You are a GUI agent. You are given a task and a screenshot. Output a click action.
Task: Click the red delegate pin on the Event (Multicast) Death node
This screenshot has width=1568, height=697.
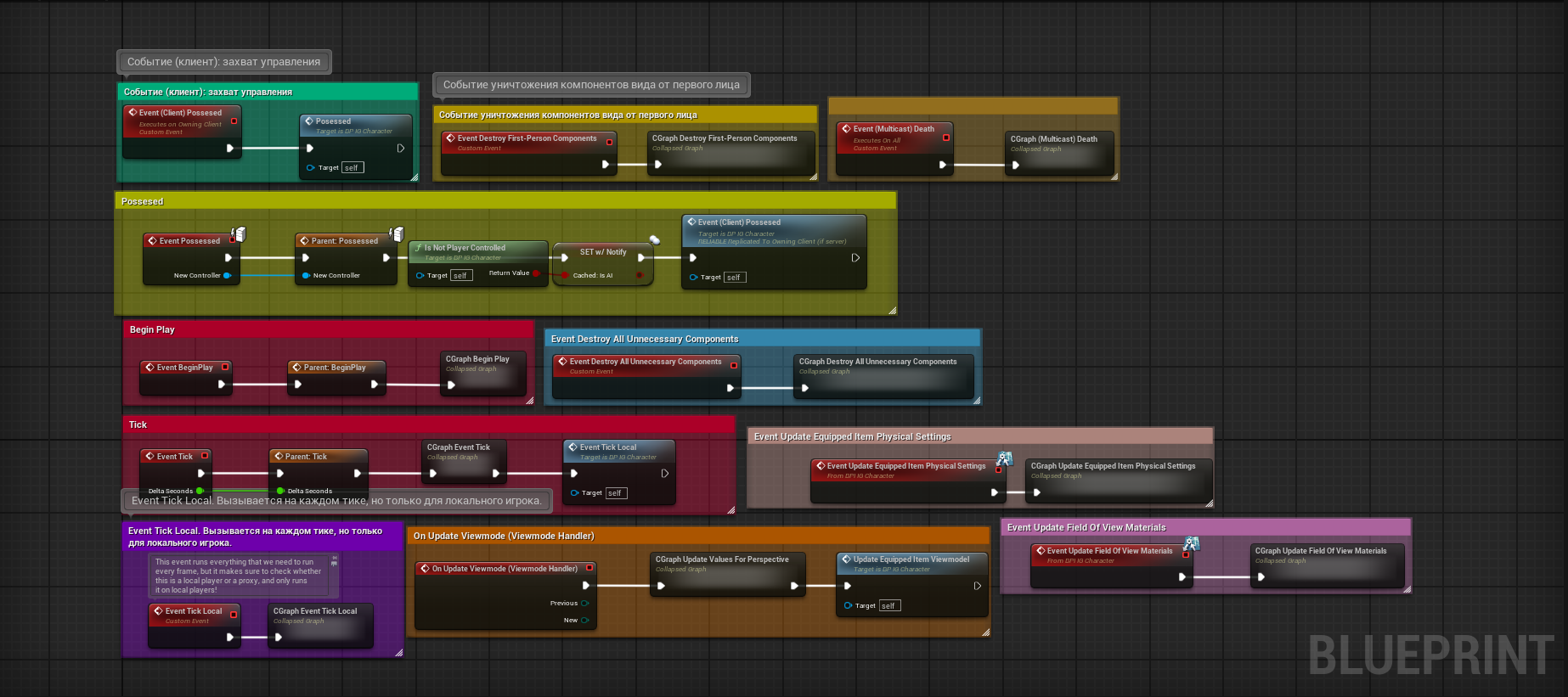click(946, 138)
